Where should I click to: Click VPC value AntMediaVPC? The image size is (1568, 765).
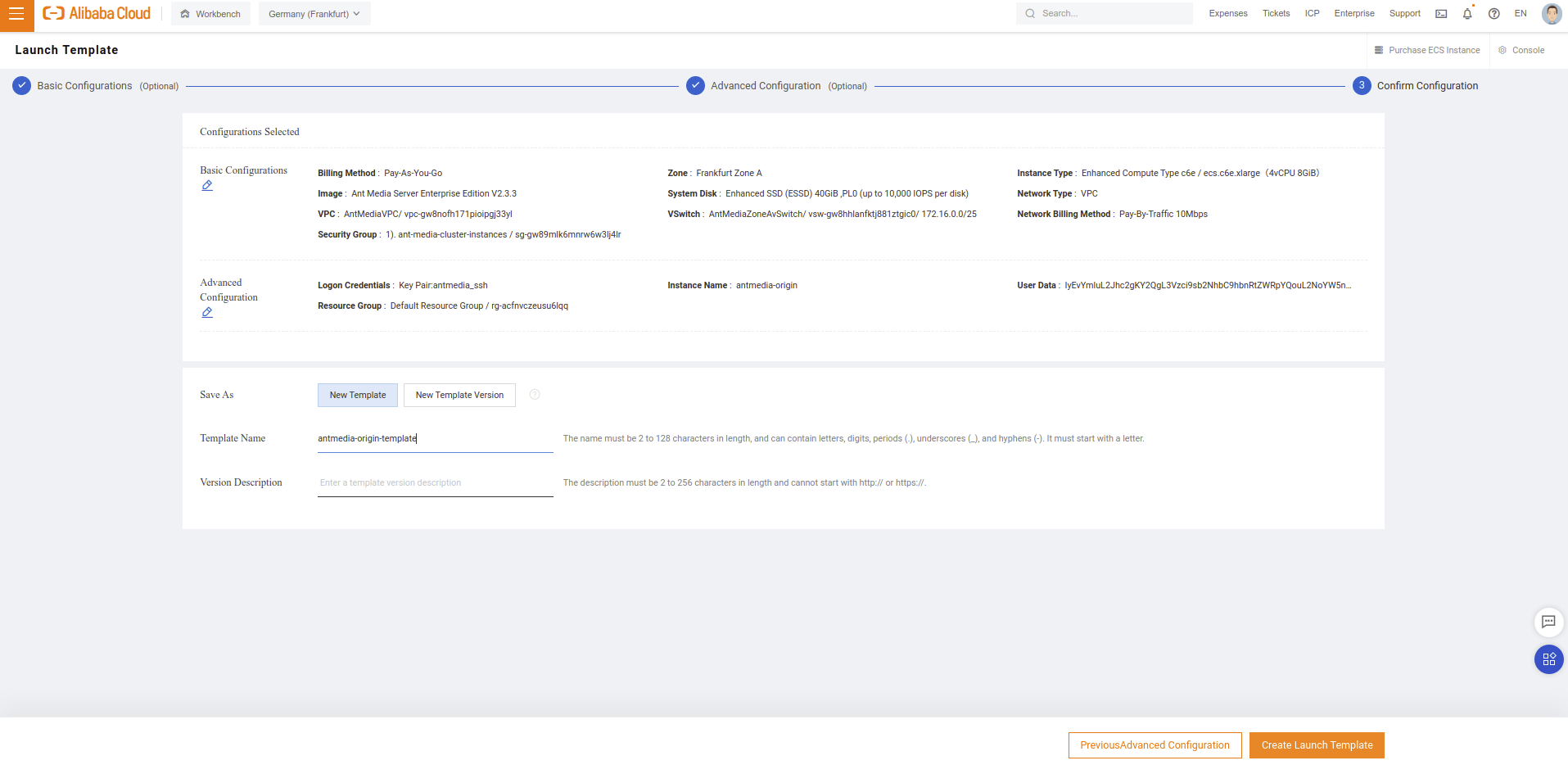[x=428, y=215]
